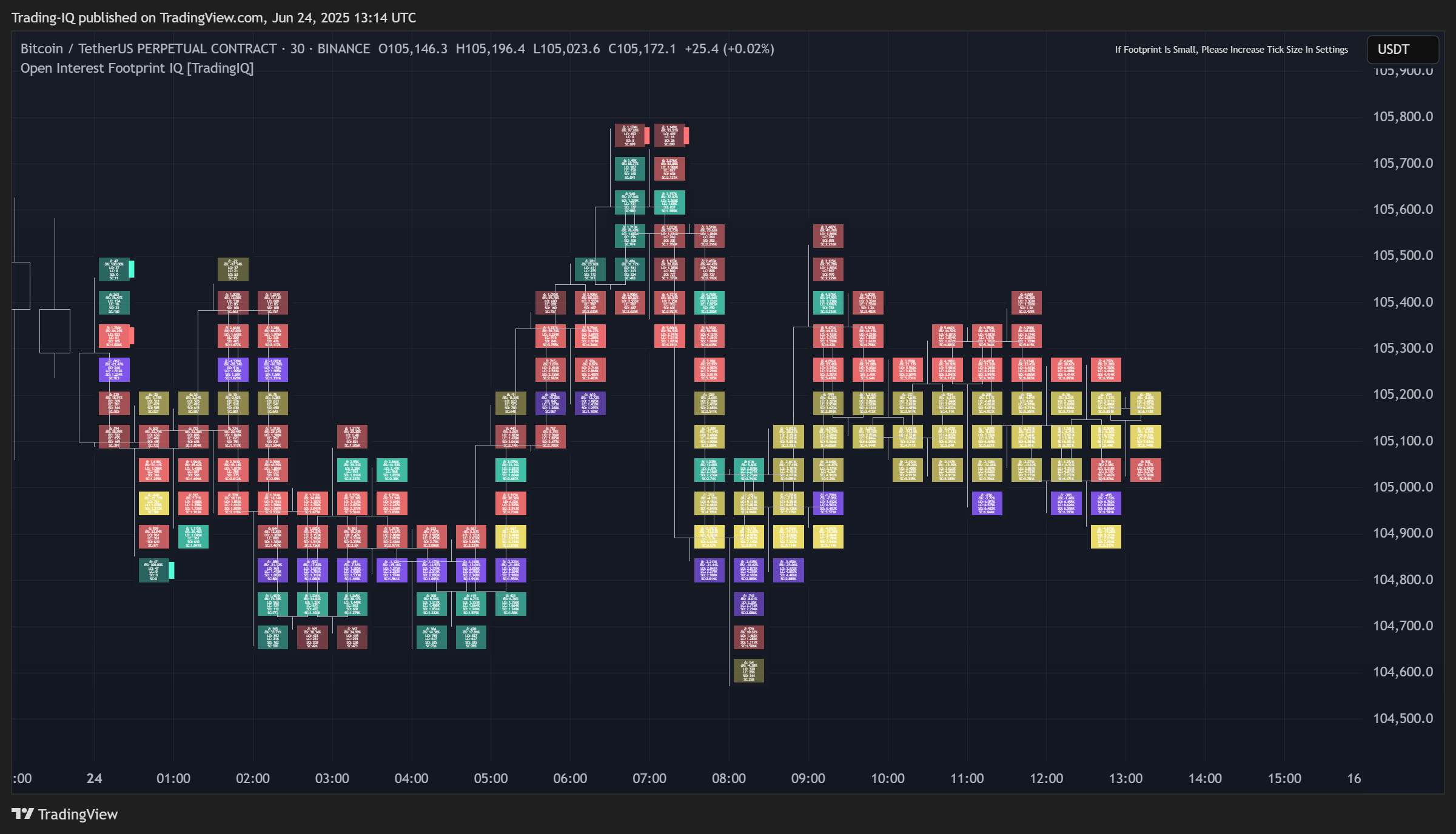
Task: Click the high value H105,196.4
Action: 490,48
